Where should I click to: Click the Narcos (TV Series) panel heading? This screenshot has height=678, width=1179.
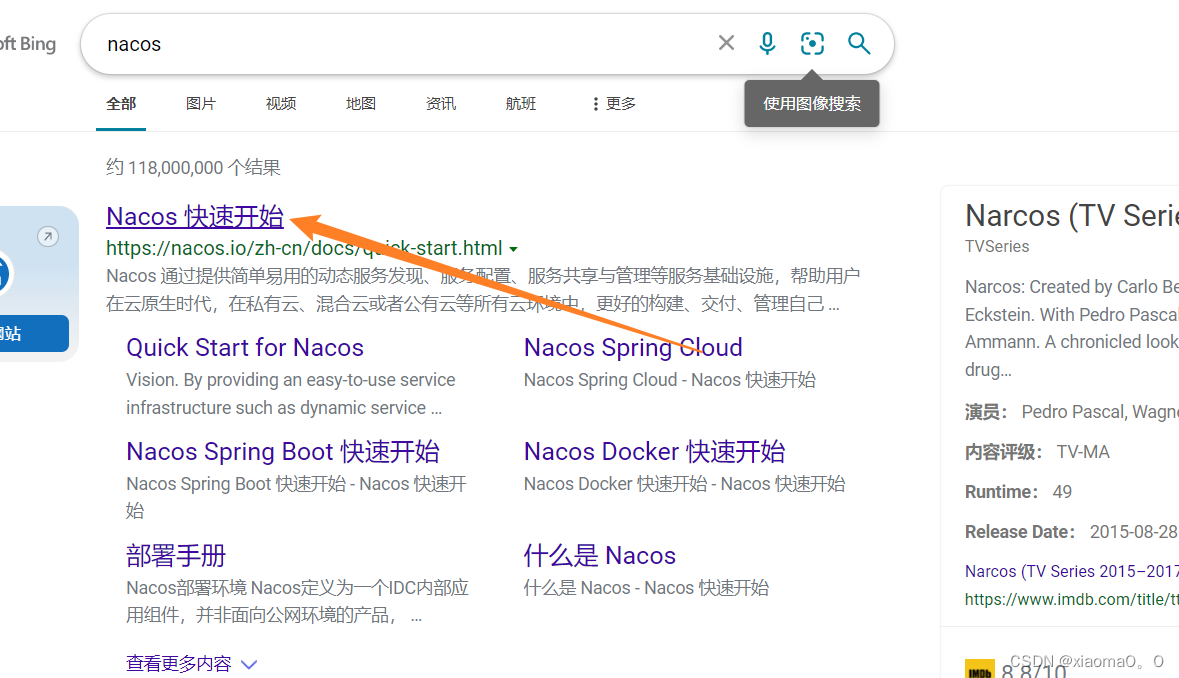pos(1071,216)
